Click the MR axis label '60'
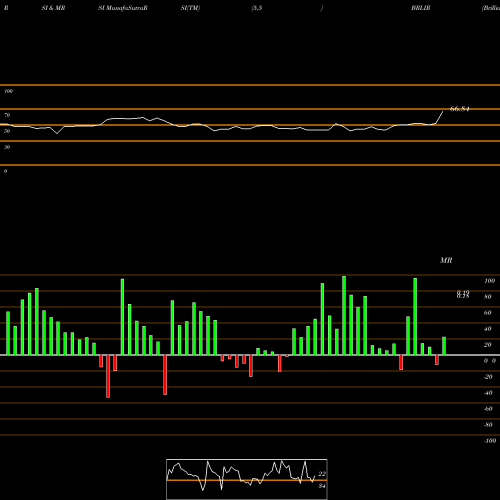Image resolution: width=500 pixels, height=500 pixels. coord(488,313)
